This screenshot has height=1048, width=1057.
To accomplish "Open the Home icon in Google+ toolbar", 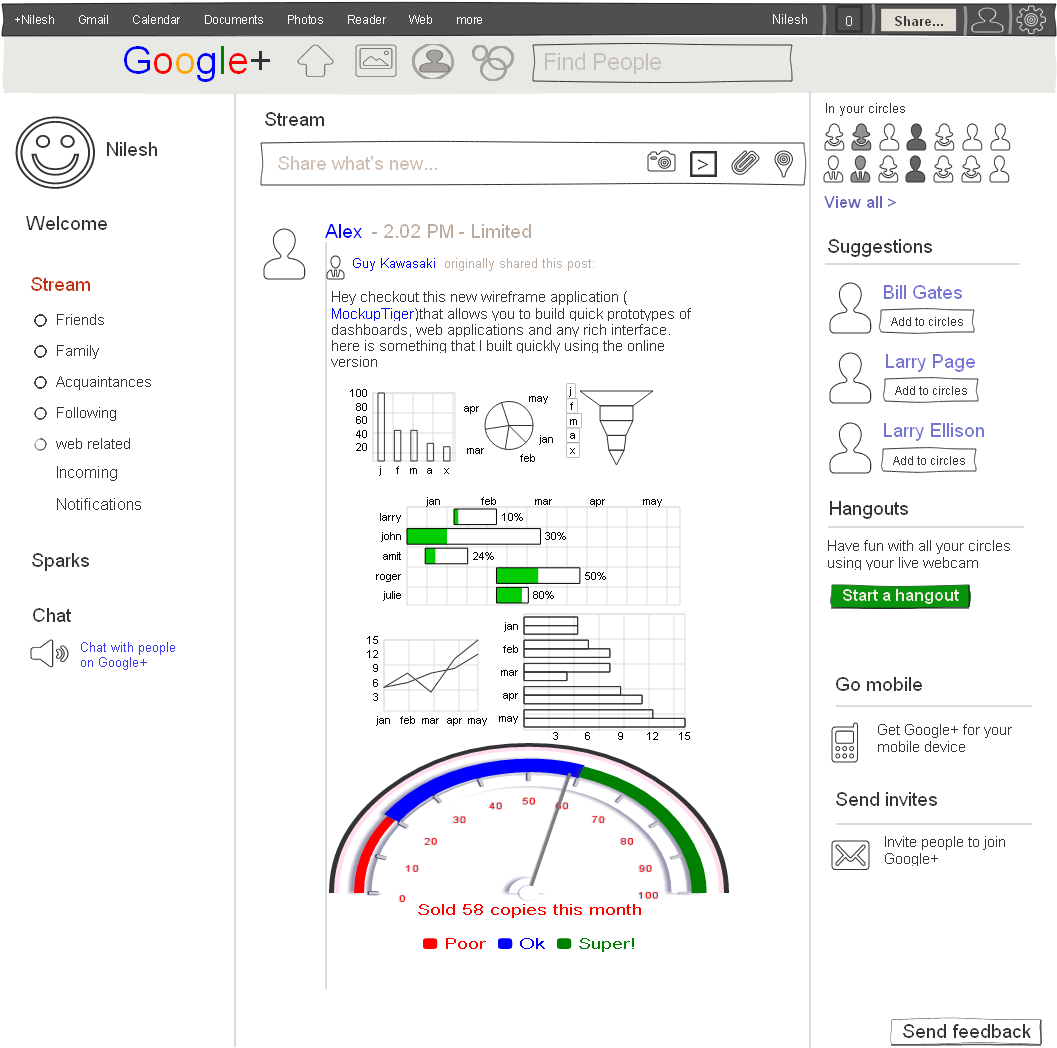I will coord(315,61).
